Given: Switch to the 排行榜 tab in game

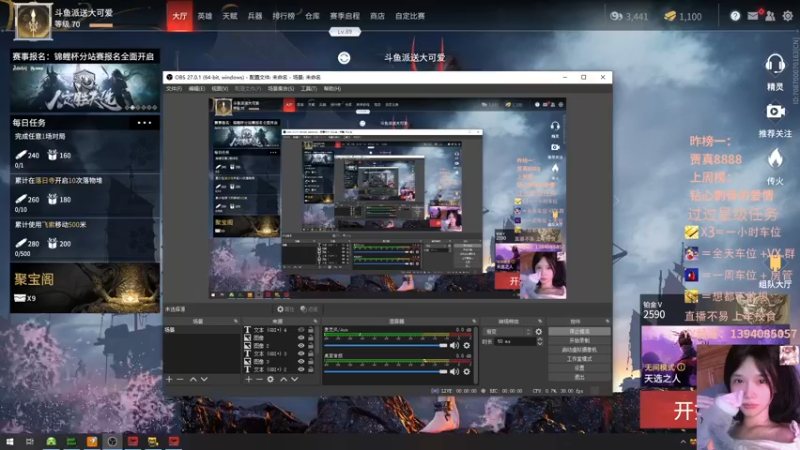Looking at the screenshot, I should 284,16.
